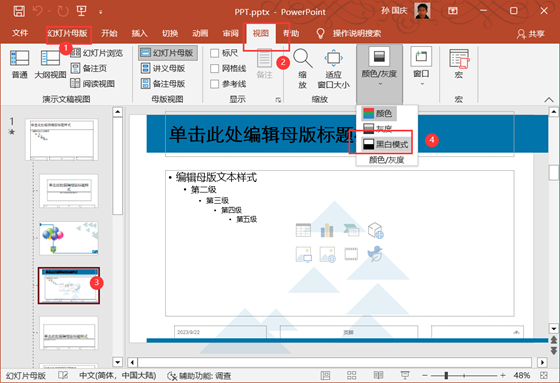Toggle Gridlines (网格线) checkbox

215,69
